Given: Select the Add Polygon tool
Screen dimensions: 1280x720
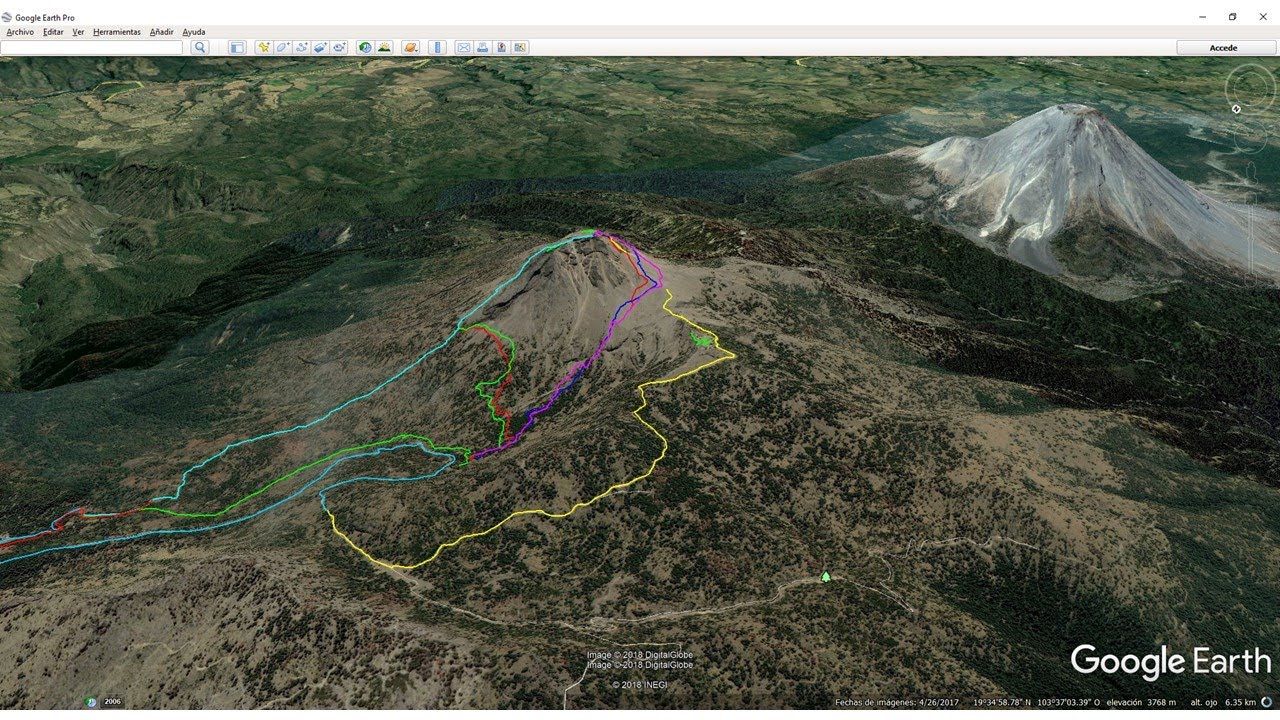Looking at the screenshot, I should (x=283, y=47).
